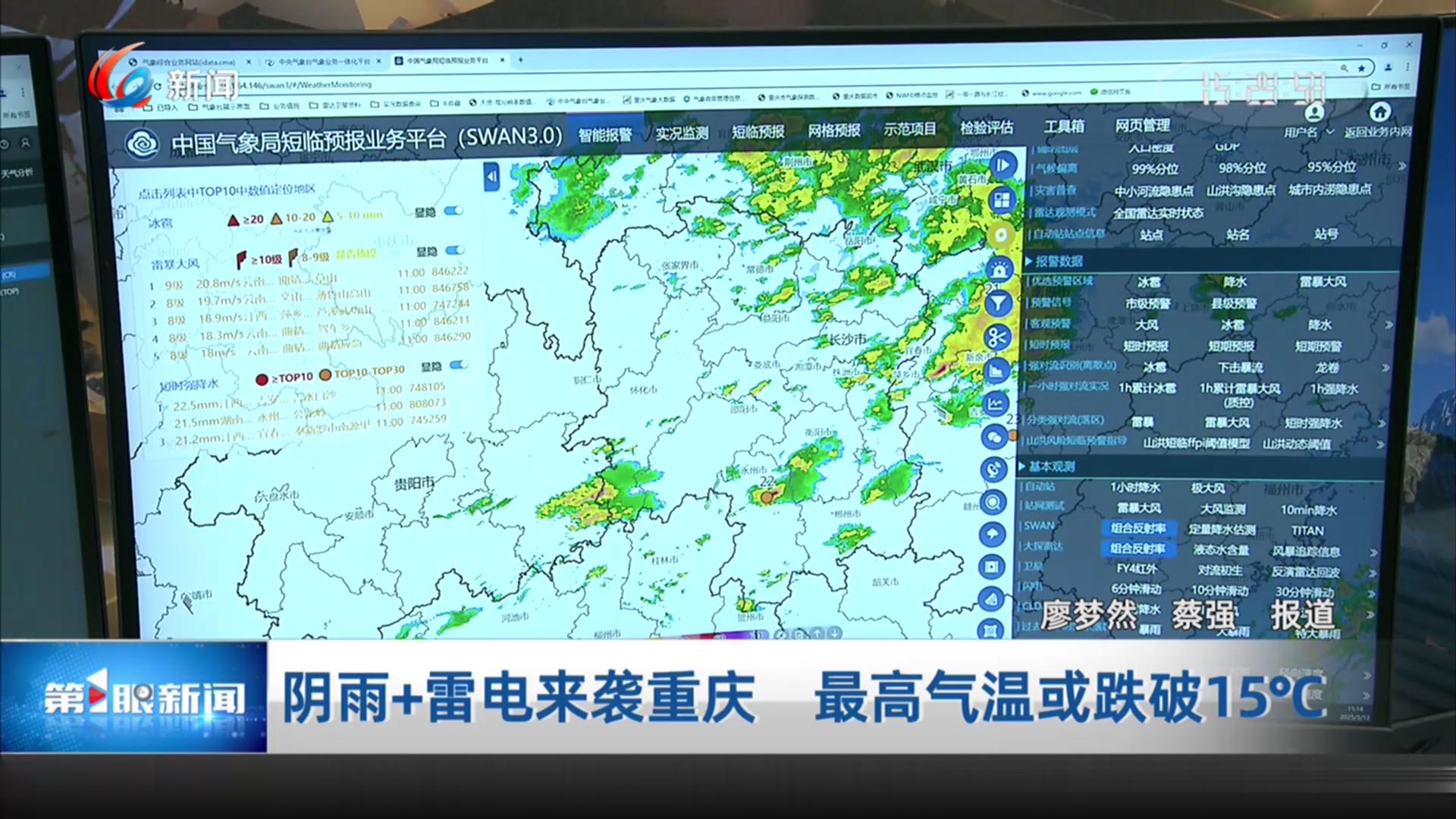Screen dimensions: 1456x819
Task: Open the line chart icon
Action: tap(996, 404)
